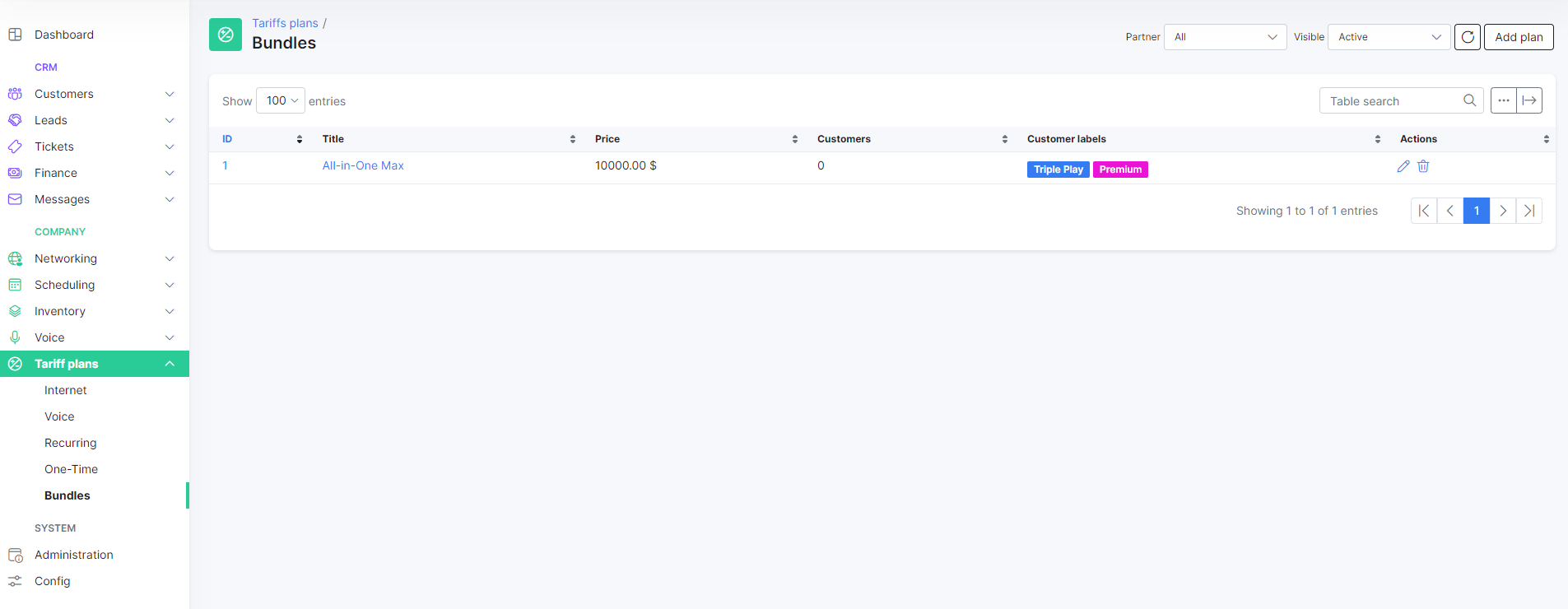Click the Tariff plans sidebar icon
The height and width of the screenshot is (609, 1568).
[x=15, y=364]
